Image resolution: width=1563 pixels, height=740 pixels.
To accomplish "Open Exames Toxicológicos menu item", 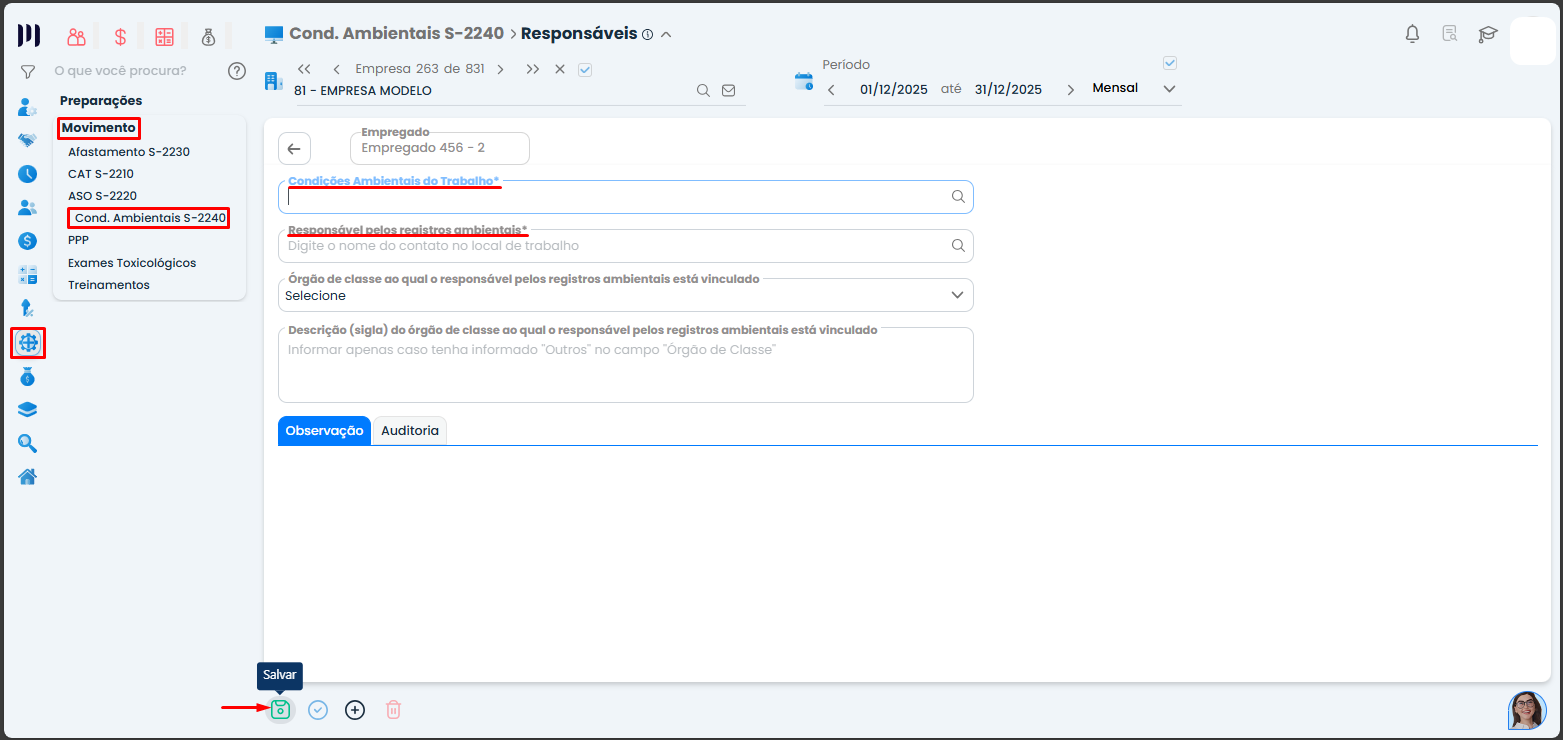I will [132, 263].
